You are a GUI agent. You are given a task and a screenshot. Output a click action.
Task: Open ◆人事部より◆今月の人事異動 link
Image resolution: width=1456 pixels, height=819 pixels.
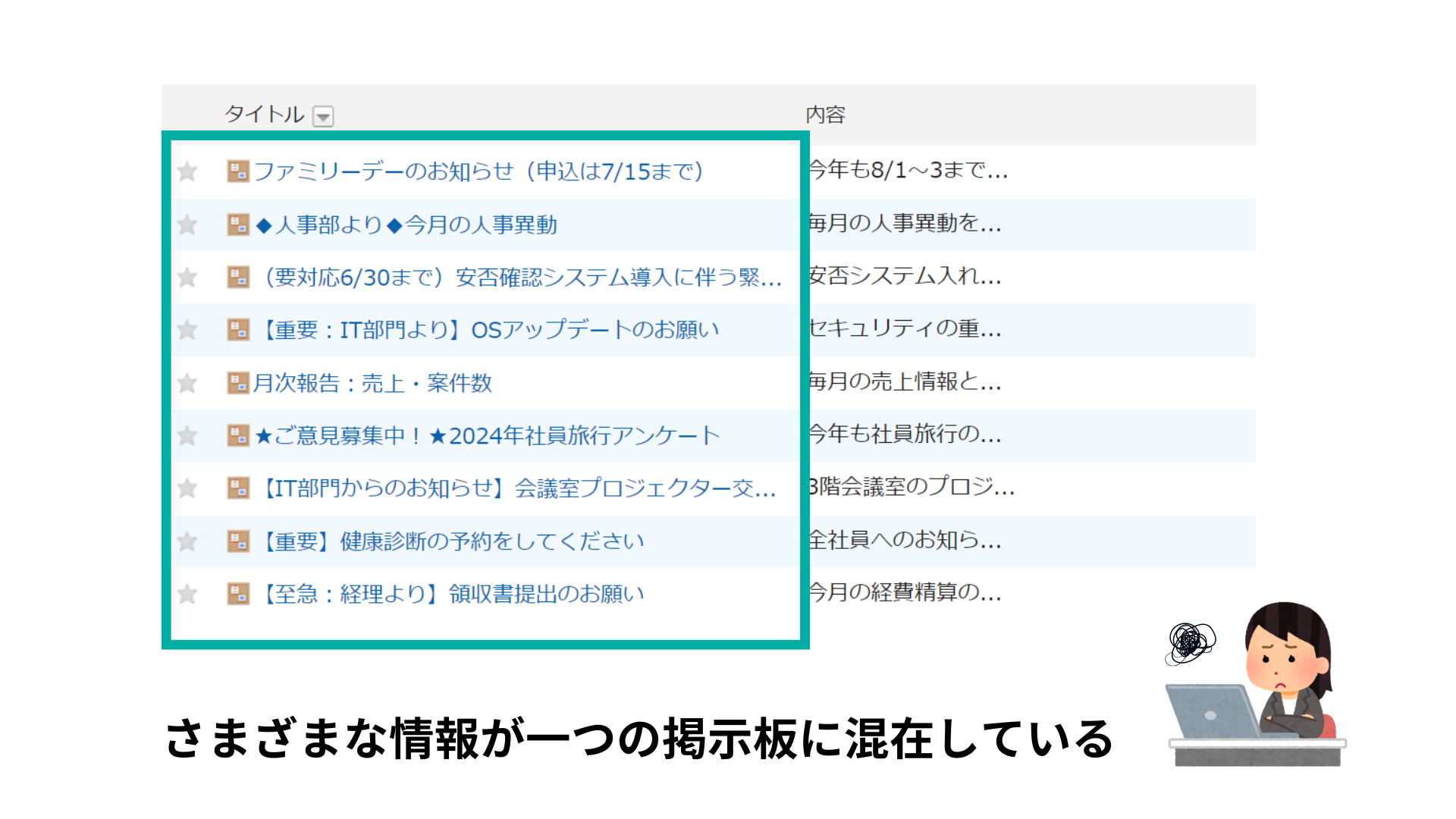click(x=406, y=224)
